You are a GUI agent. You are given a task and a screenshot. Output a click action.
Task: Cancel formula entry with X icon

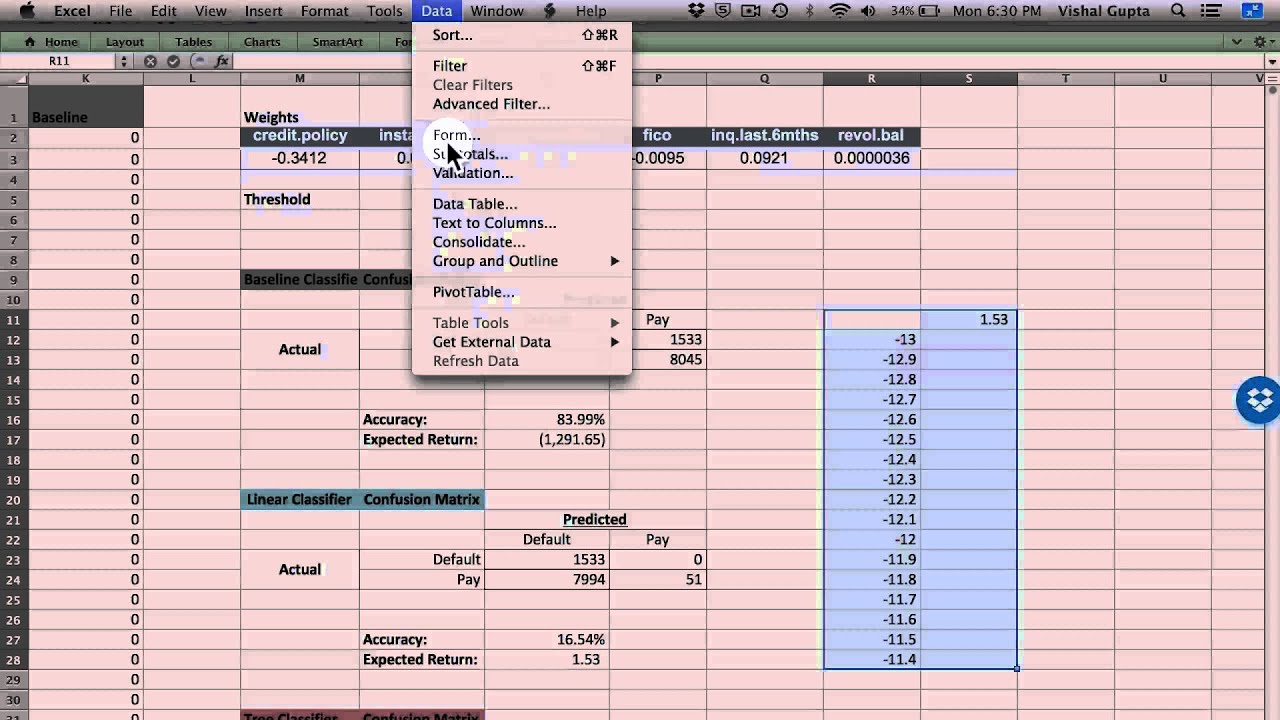150,61
